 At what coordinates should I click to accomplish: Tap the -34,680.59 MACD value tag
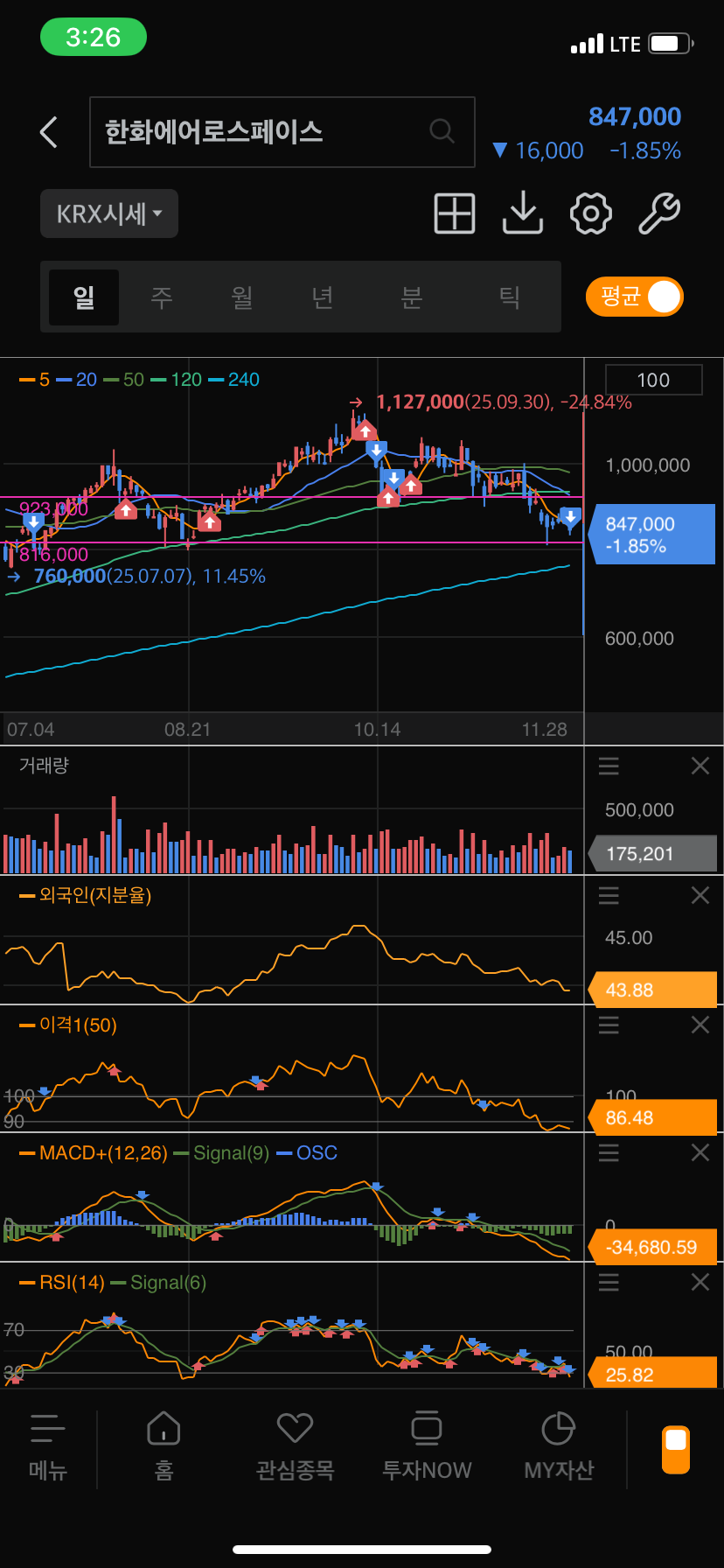pos(652,1247)
